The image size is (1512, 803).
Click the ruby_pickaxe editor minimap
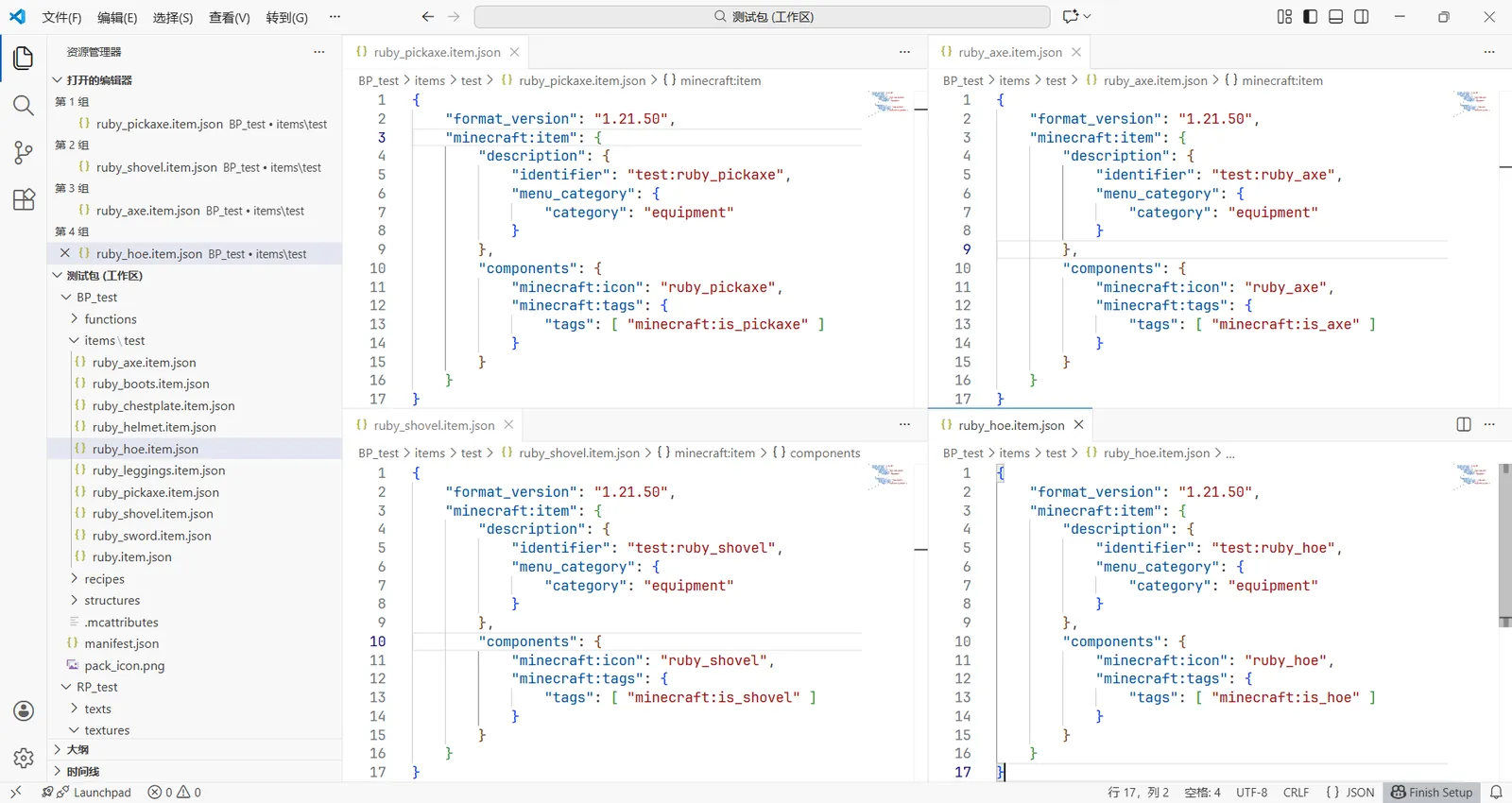coord(889,102)
